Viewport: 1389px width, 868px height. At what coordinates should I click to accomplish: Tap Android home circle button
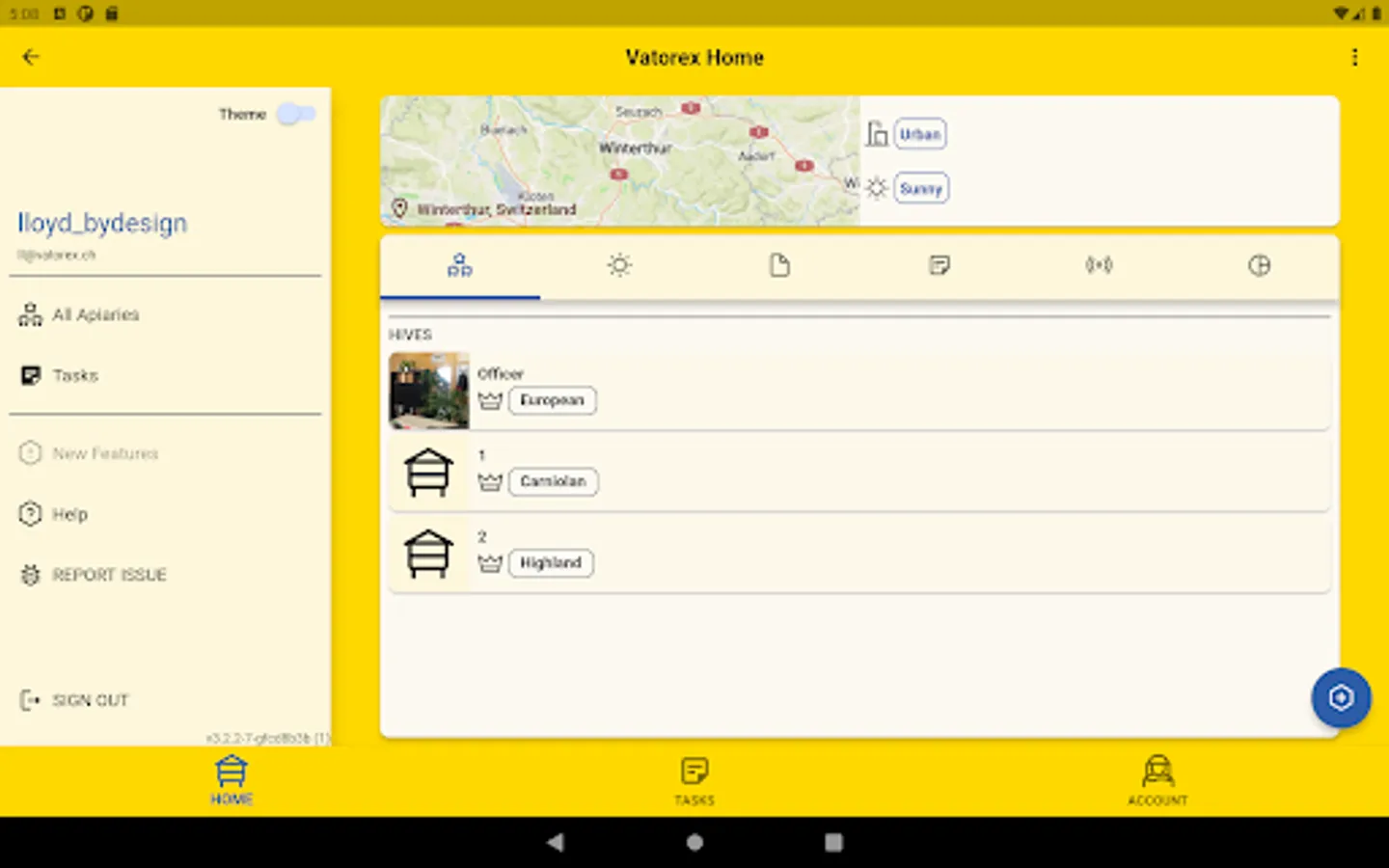tap(694, 842)
